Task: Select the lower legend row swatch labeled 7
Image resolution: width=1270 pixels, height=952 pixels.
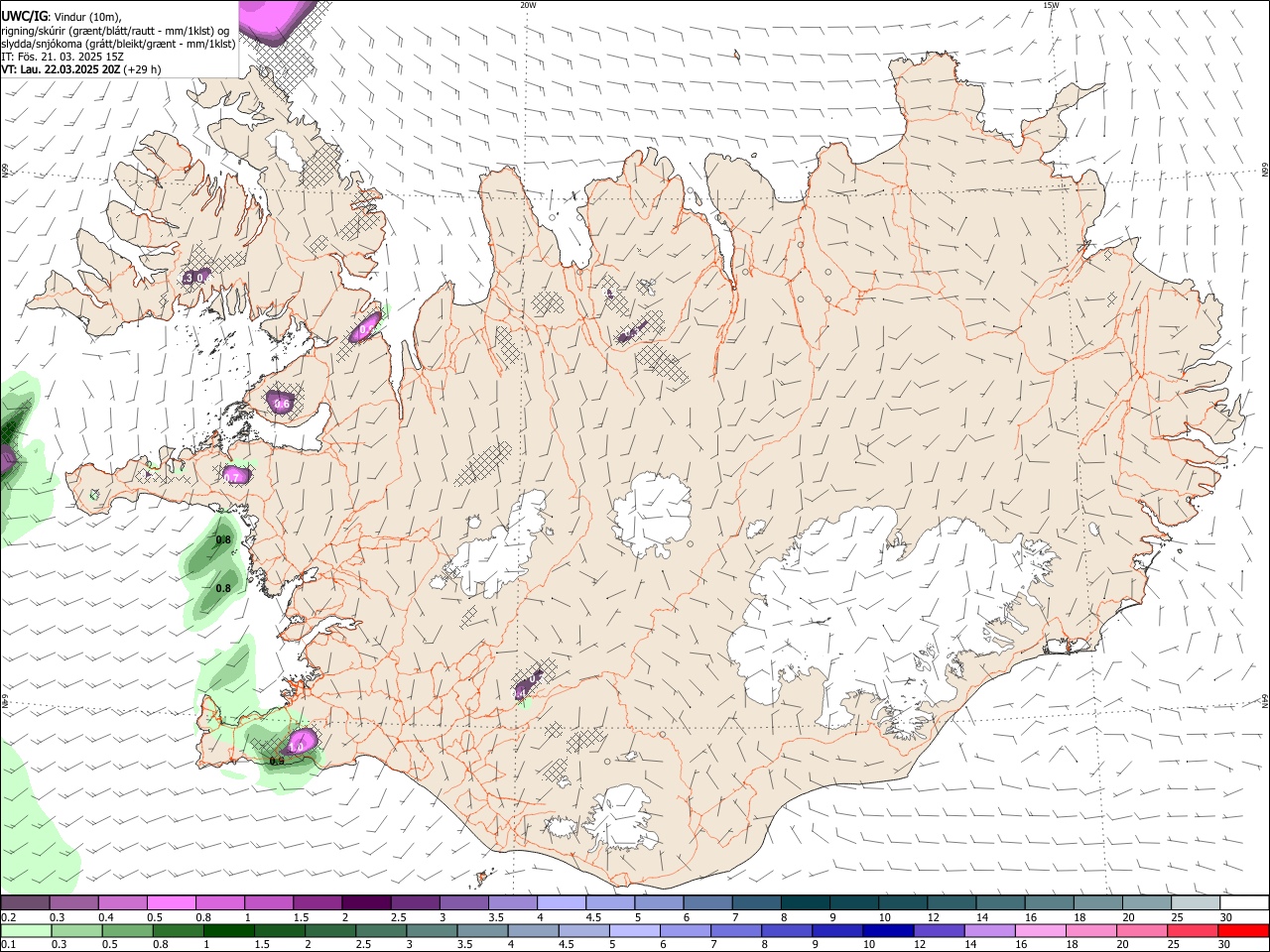Action: coord(735,931)
